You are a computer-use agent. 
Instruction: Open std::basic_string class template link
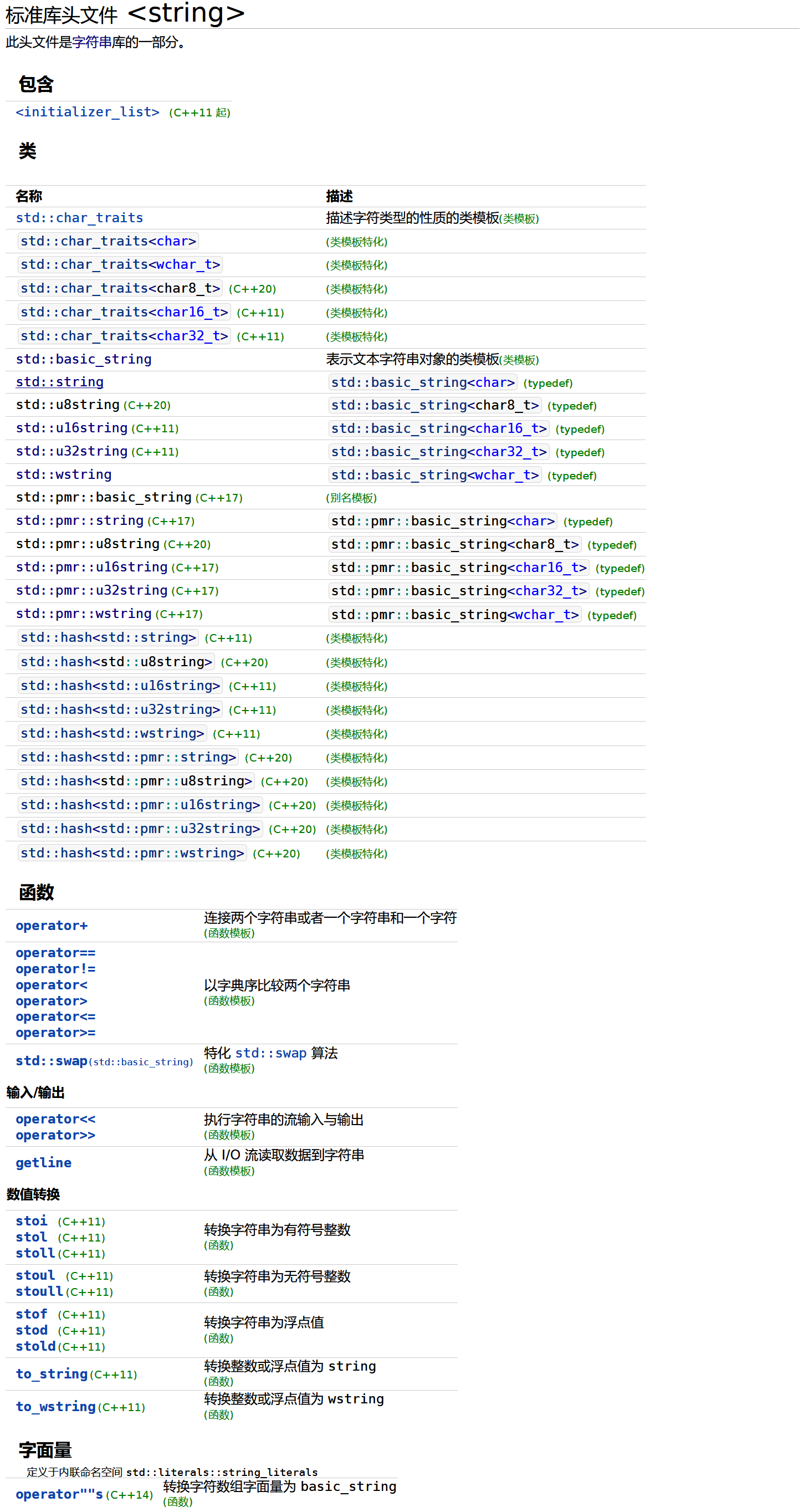[84, 359]
